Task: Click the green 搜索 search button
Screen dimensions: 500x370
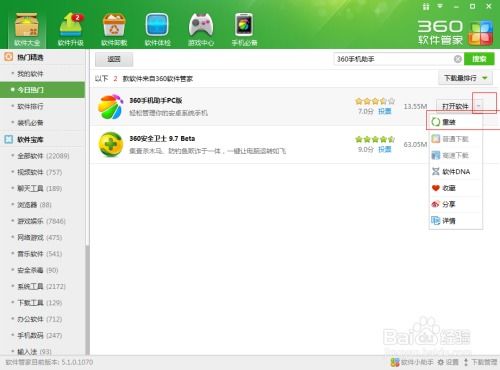Action: click(x=479, y=59)
